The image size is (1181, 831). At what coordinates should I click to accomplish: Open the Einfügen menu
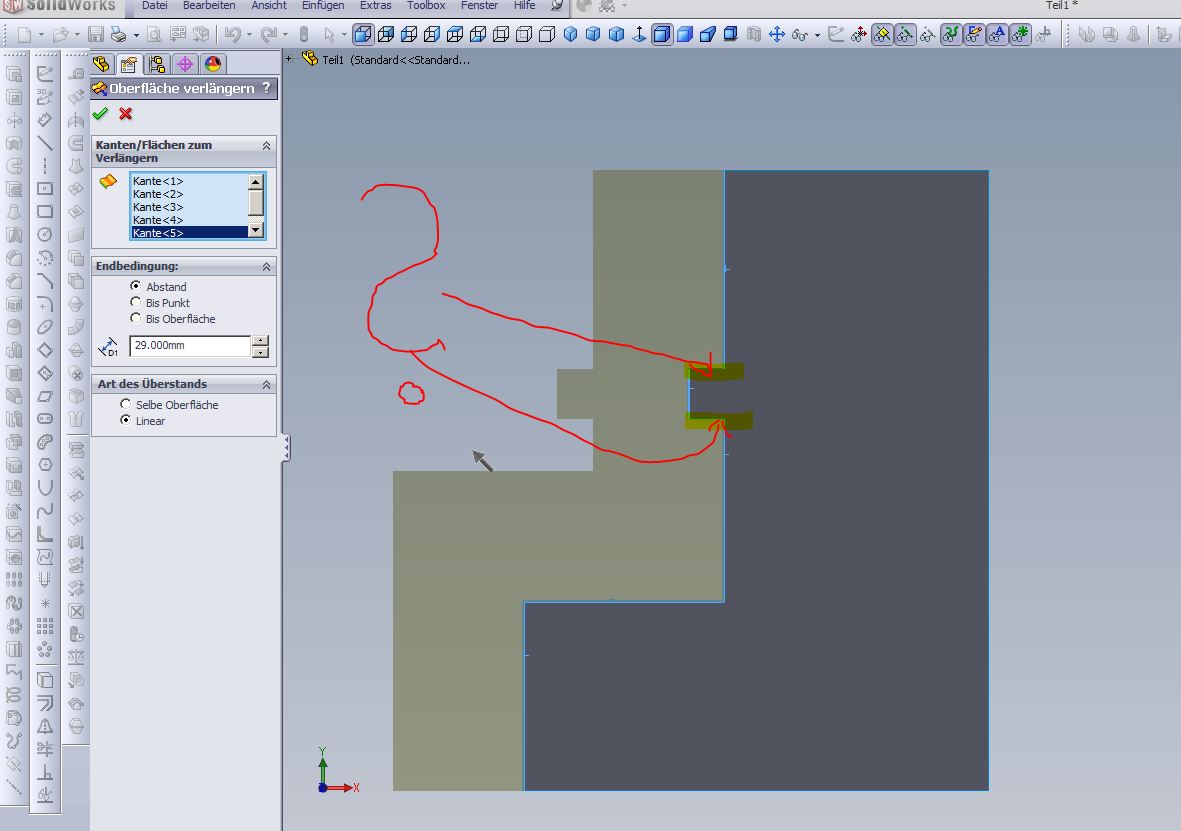(x=322, y=6)
